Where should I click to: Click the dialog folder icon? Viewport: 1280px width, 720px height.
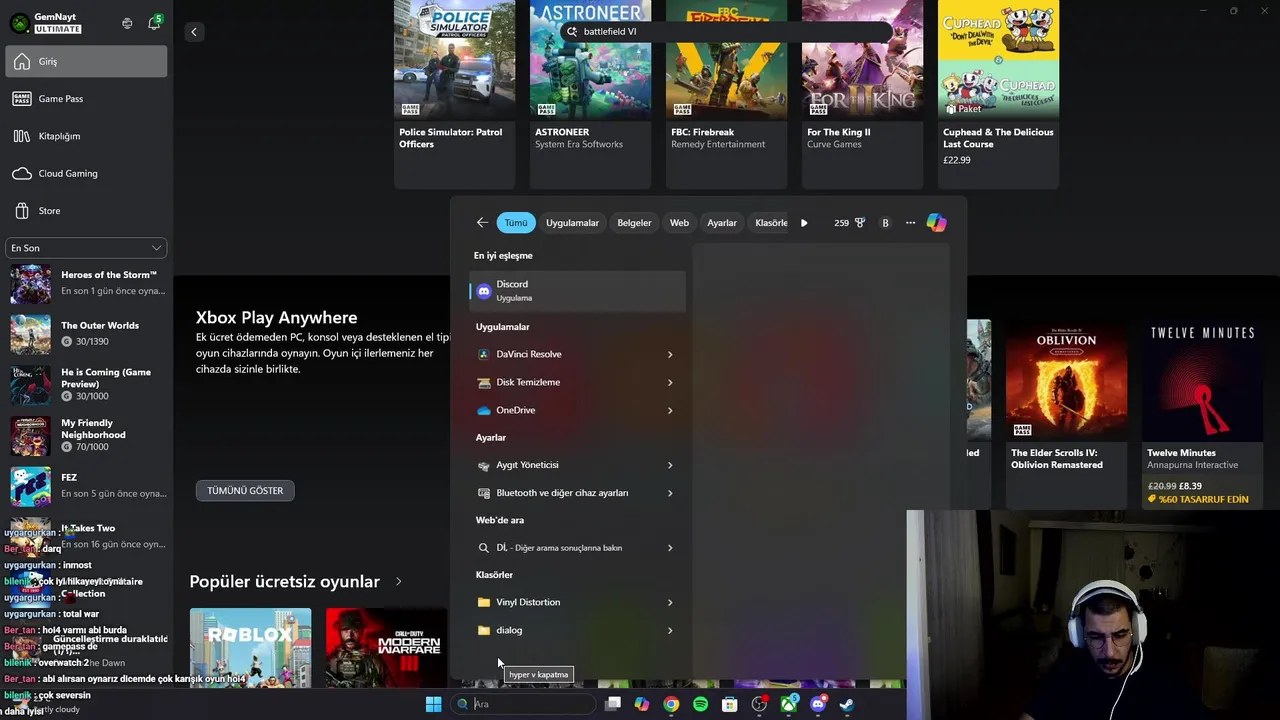click(x=484, y=630)
